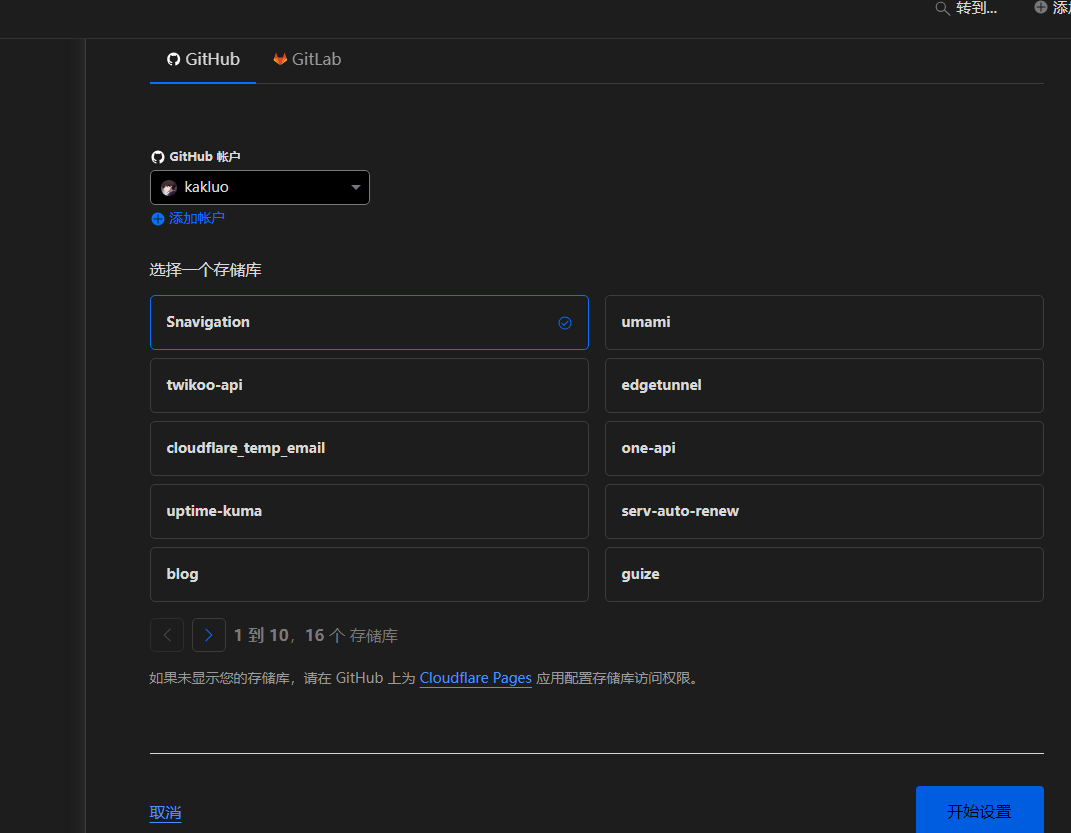Screen dimensions: 1071x833
Task: Go to next page of repositories
Action: 209,635
